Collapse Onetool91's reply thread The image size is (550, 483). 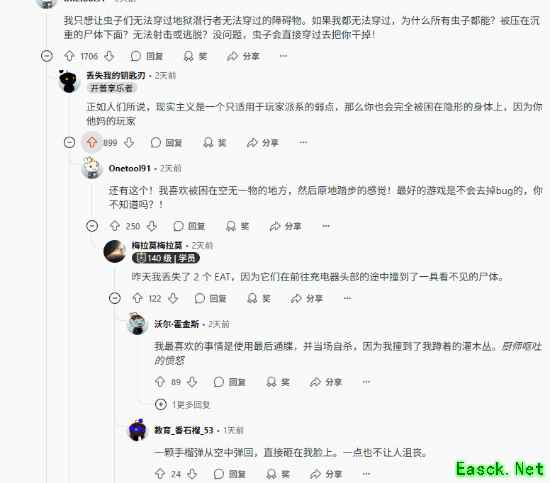(x=92, y=226)
